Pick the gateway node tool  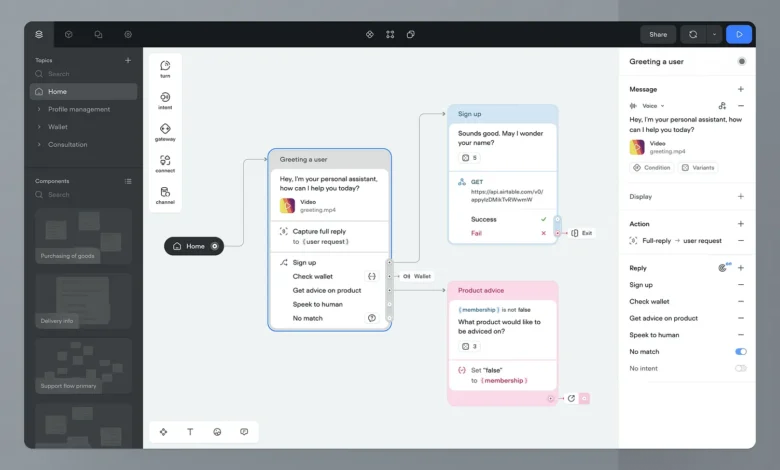click(165, 132)
